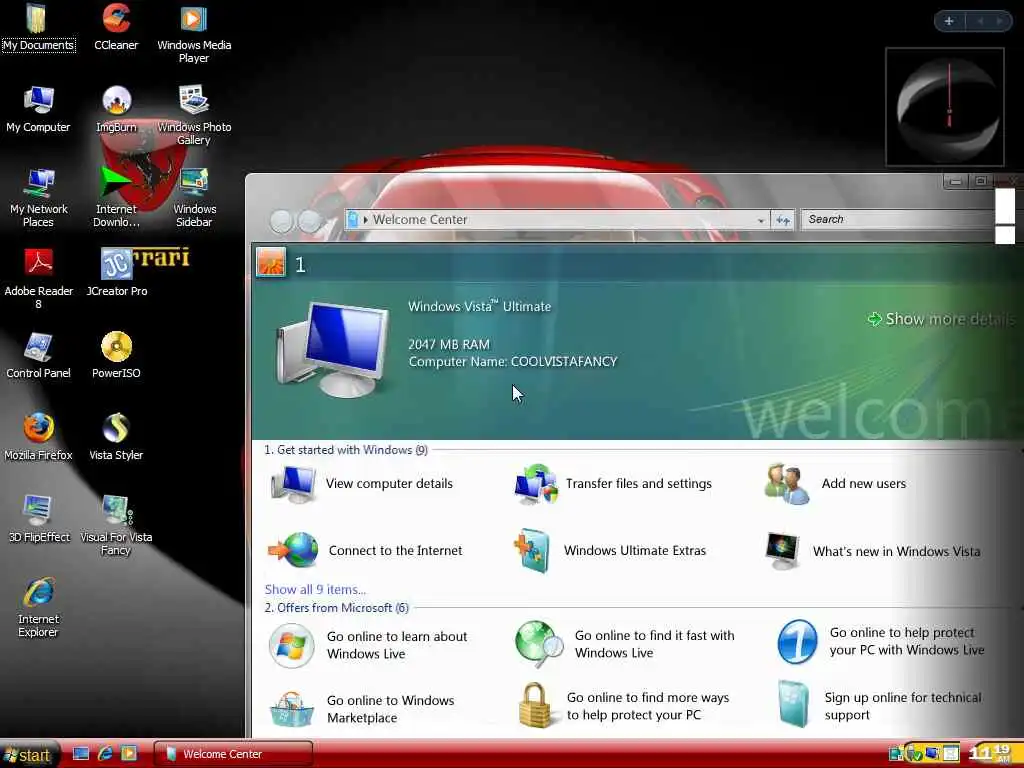Open Windows Sidebar desktop shortcut
This screenshot has height=768, width=1024.
(x=195, y=197)
